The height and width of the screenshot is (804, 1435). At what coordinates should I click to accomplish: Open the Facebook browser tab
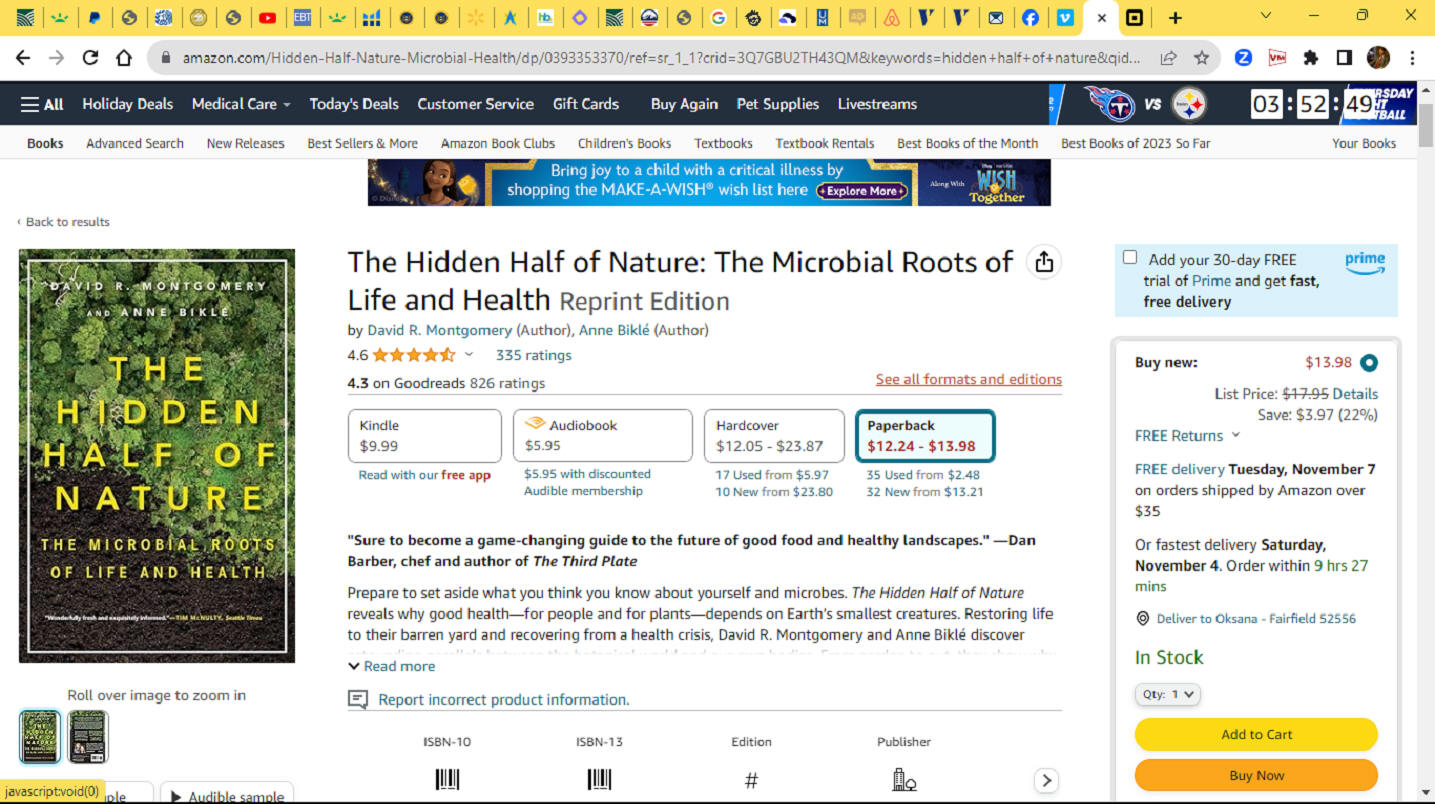click(1030, 17)
